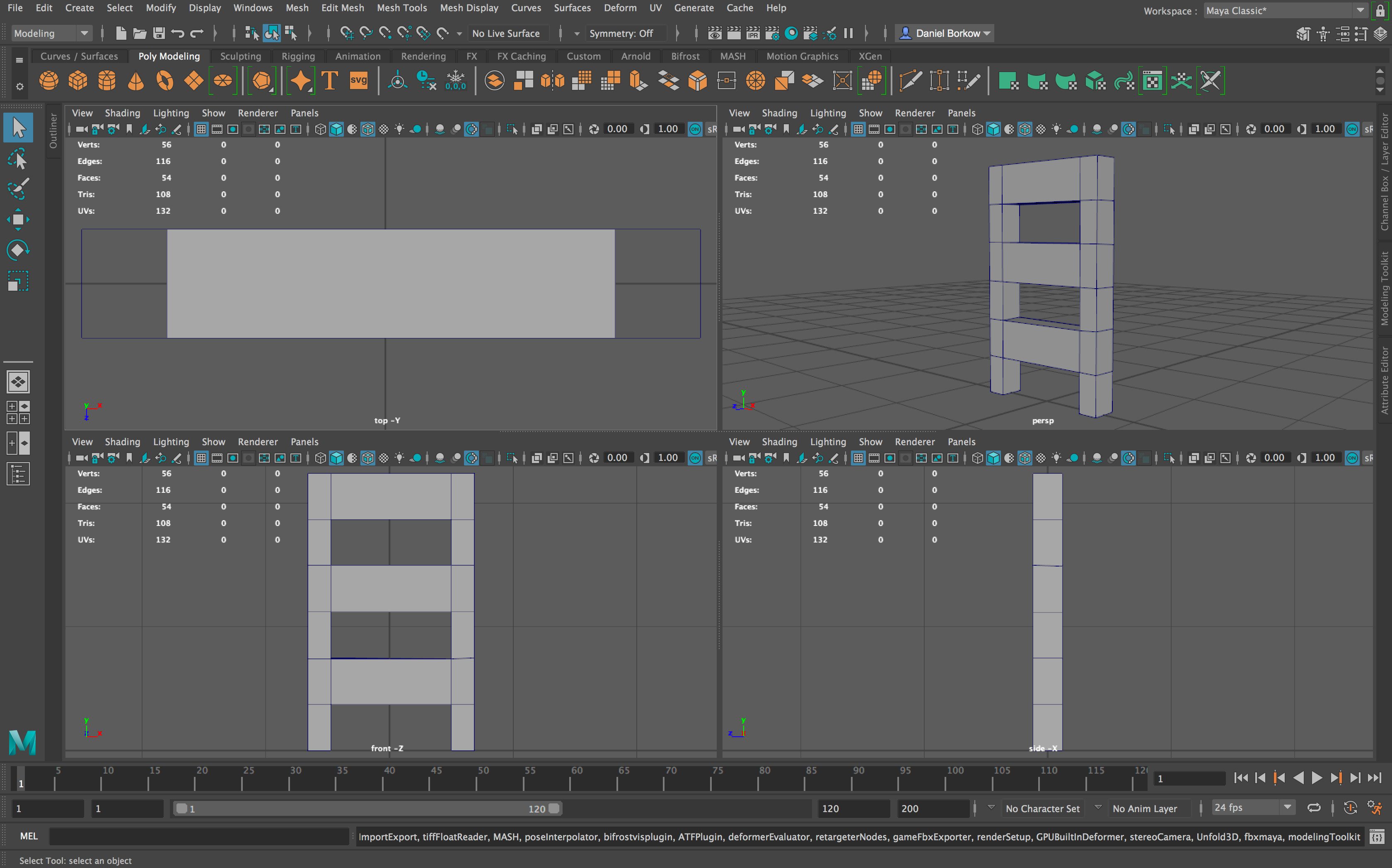Activate the Lasso Select tool

pos(18,158)
